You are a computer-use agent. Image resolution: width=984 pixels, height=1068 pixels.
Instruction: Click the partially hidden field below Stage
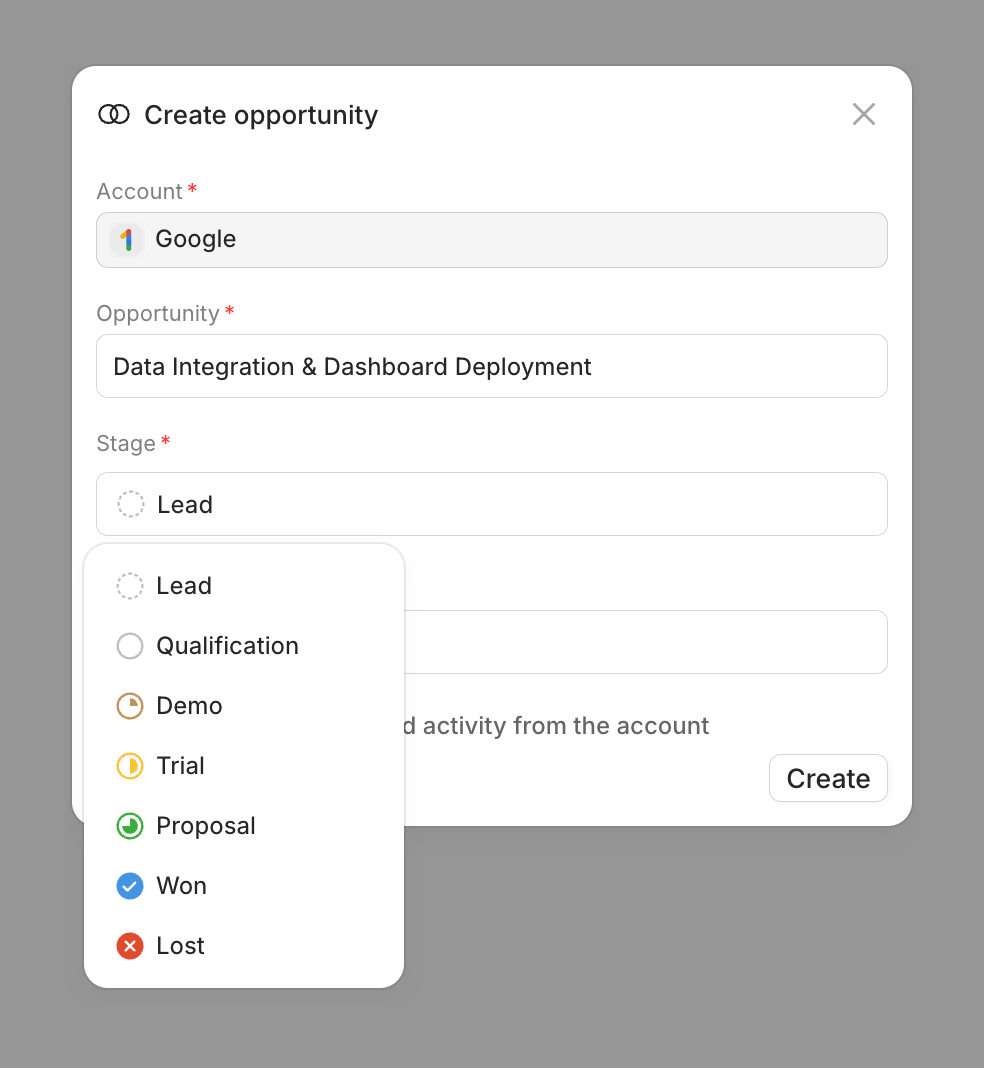coord(645,642)
